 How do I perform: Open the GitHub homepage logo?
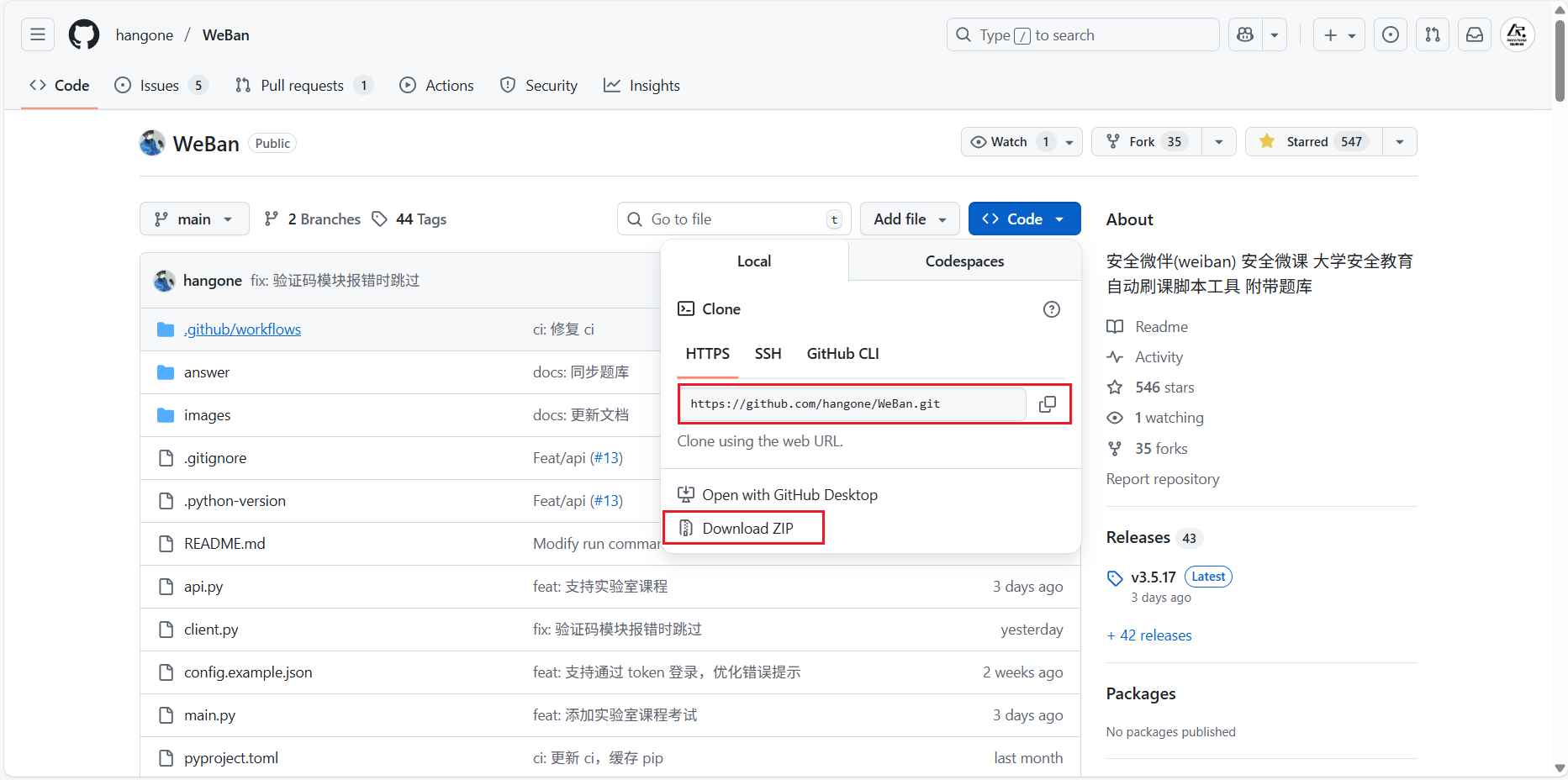(84, 35)
